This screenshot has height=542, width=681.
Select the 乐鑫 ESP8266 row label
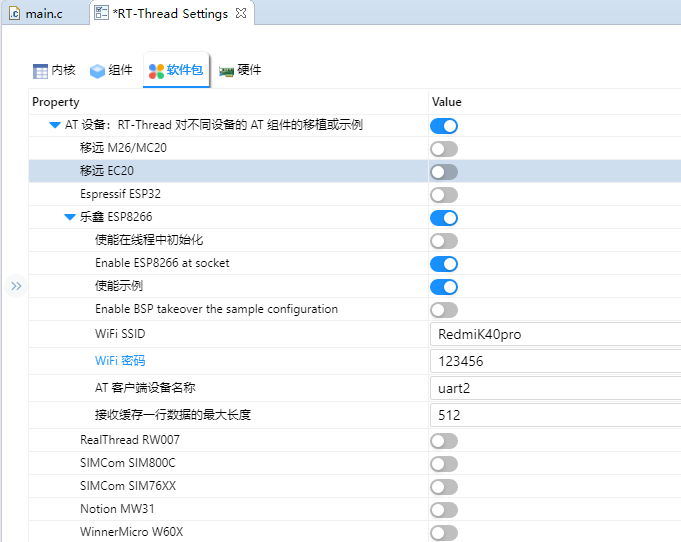coord(116,217)
